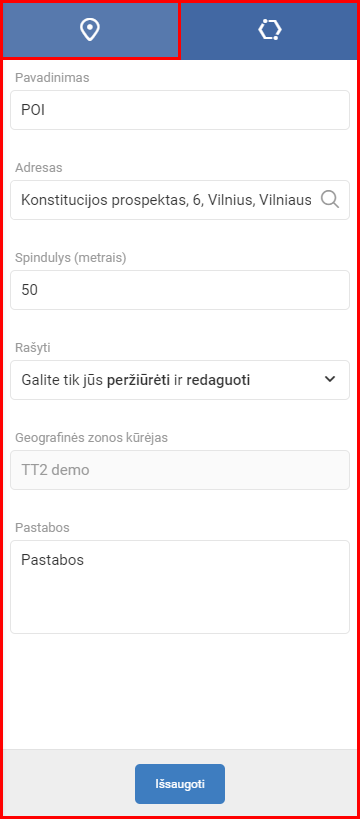Click the 'Spindulys (metrais)' label
Viewport: 360px width, 819px height.
[x=71, y=258]
